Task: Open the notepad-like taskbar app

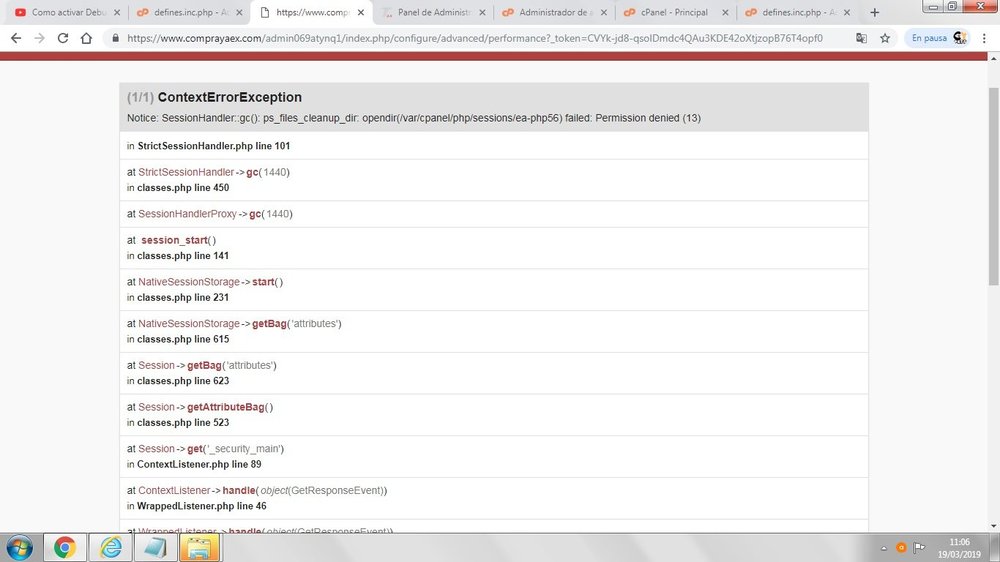Action: [155, 548]
